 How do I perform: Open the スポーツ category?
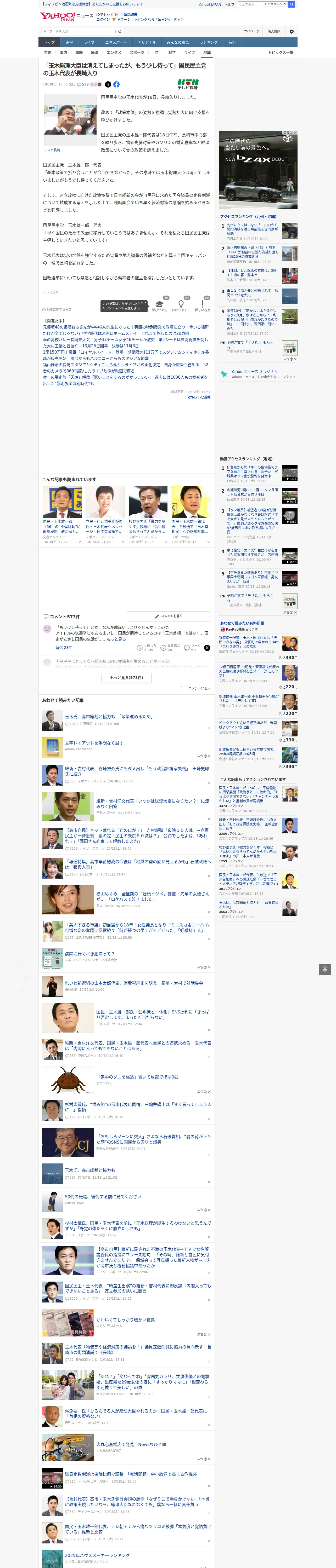tap(137, 52)
